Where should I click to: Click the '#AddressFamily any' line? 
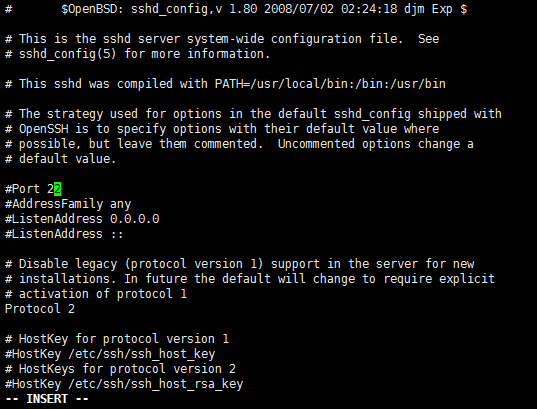(68, 204)
